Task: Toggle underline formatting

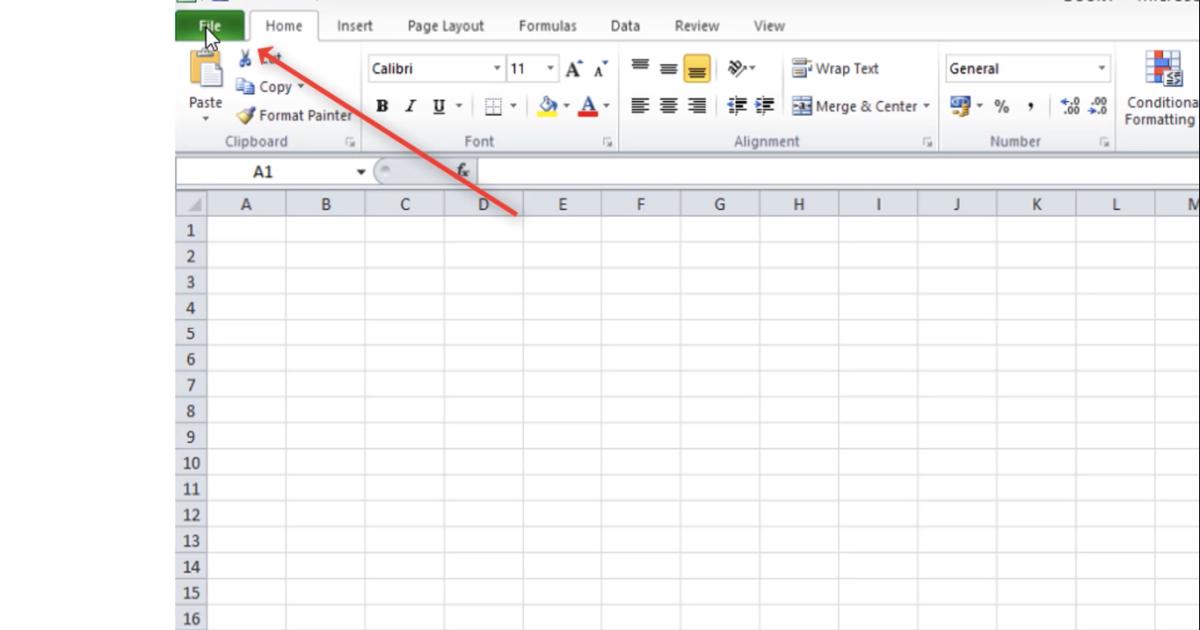Action: [438, 105]
